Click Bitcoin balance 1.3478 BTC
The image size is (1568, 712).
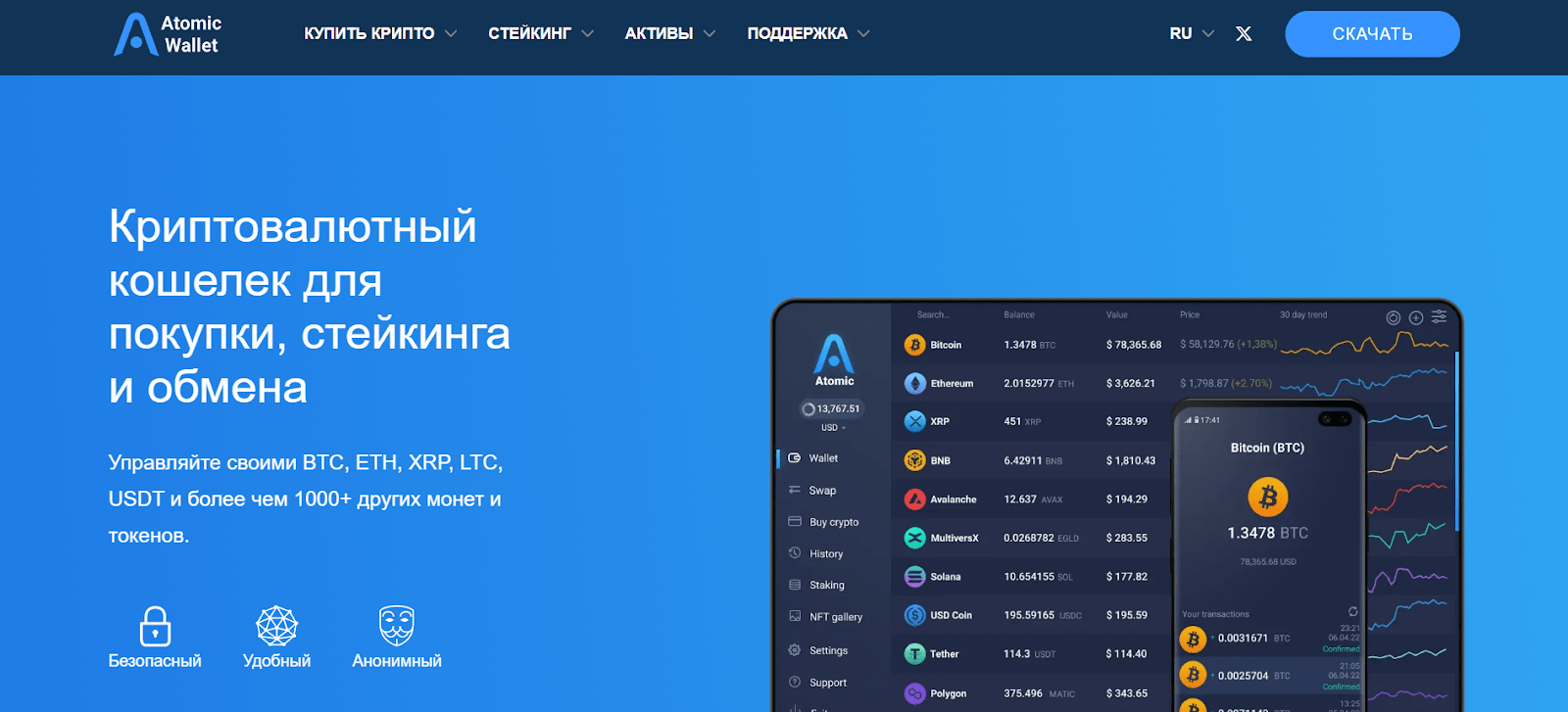(1029, 345)
